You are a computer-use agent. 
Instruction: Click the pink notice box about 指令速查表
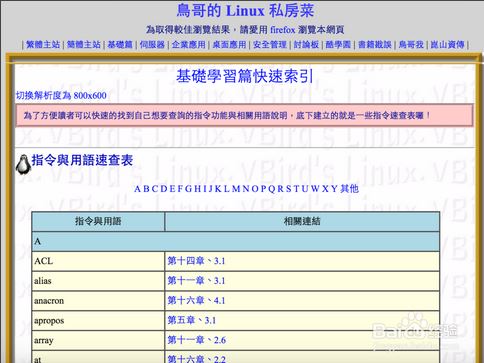244,115
